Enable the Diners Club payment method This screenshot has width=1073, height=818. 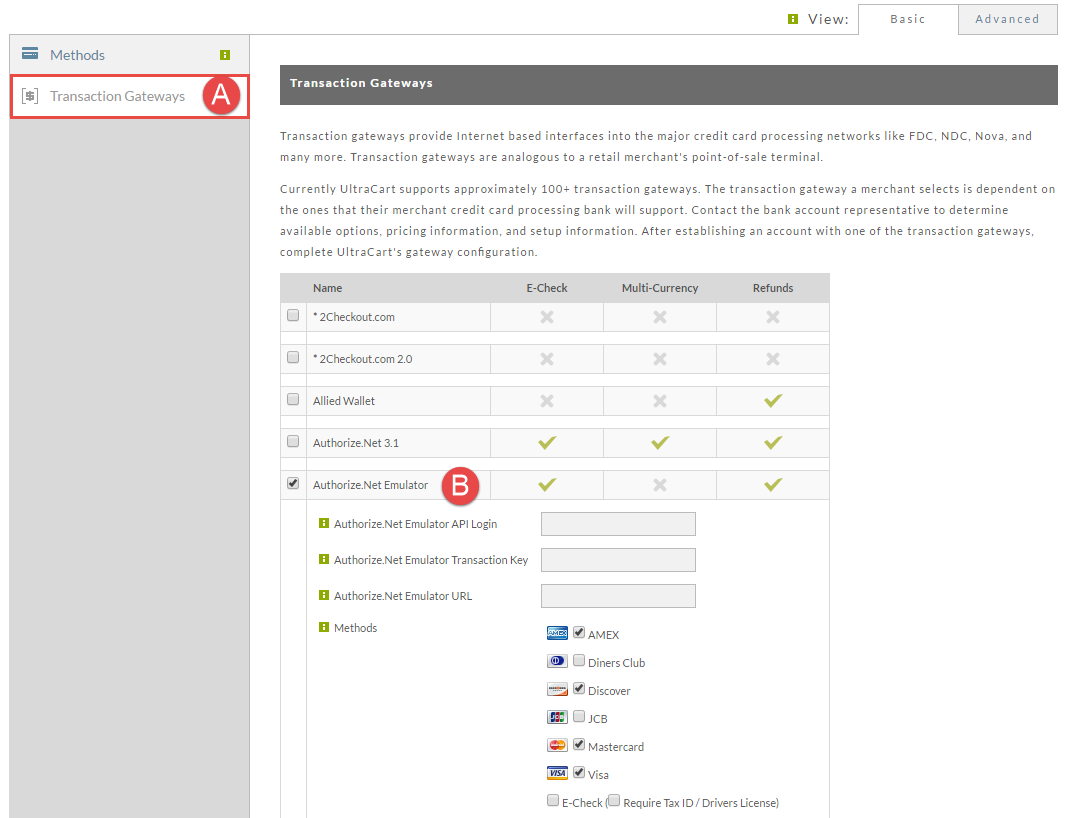tap(579, 661)
